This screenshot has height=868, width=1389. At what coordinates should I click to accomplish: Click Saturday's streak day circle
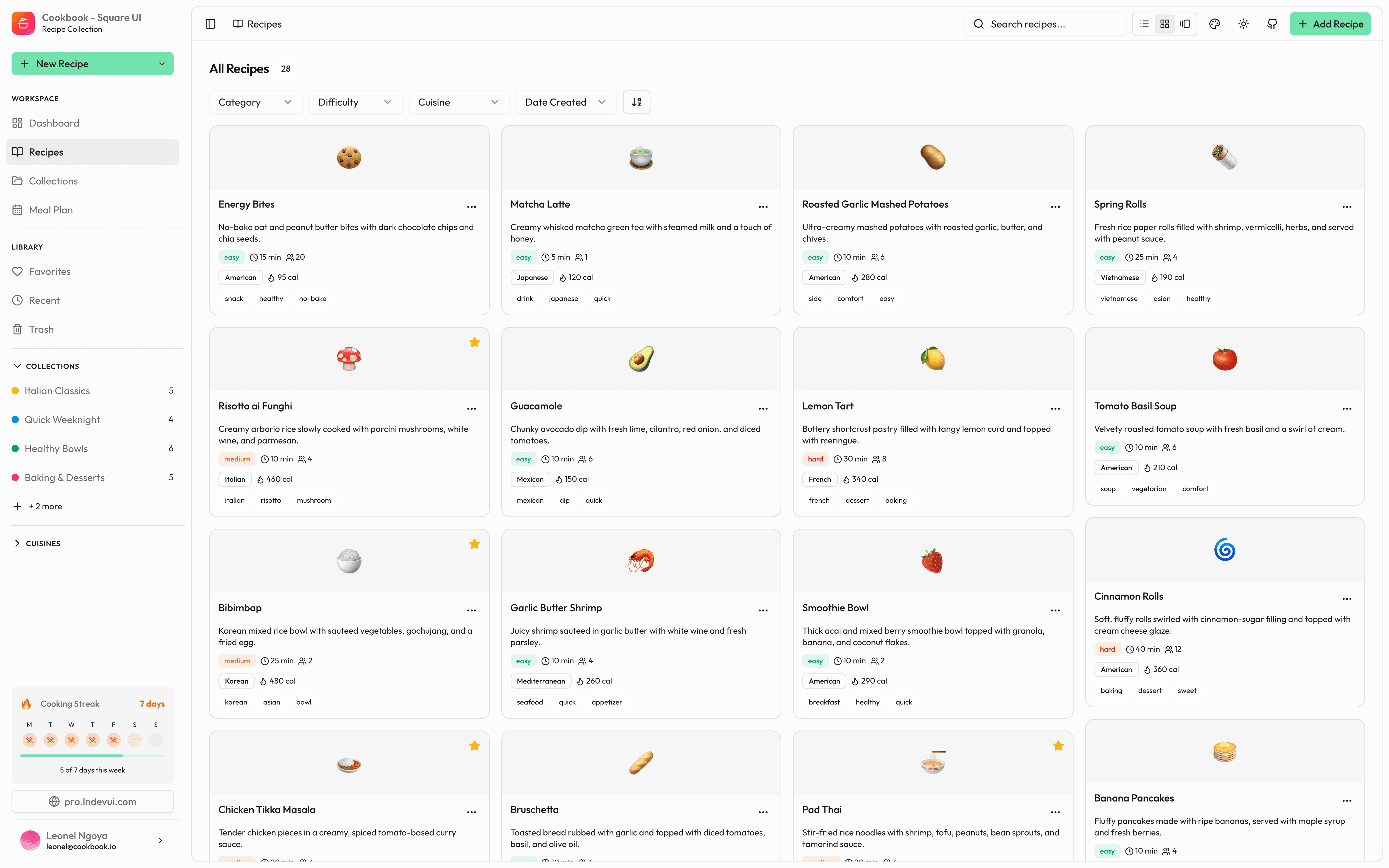click(x=134, y=740)
